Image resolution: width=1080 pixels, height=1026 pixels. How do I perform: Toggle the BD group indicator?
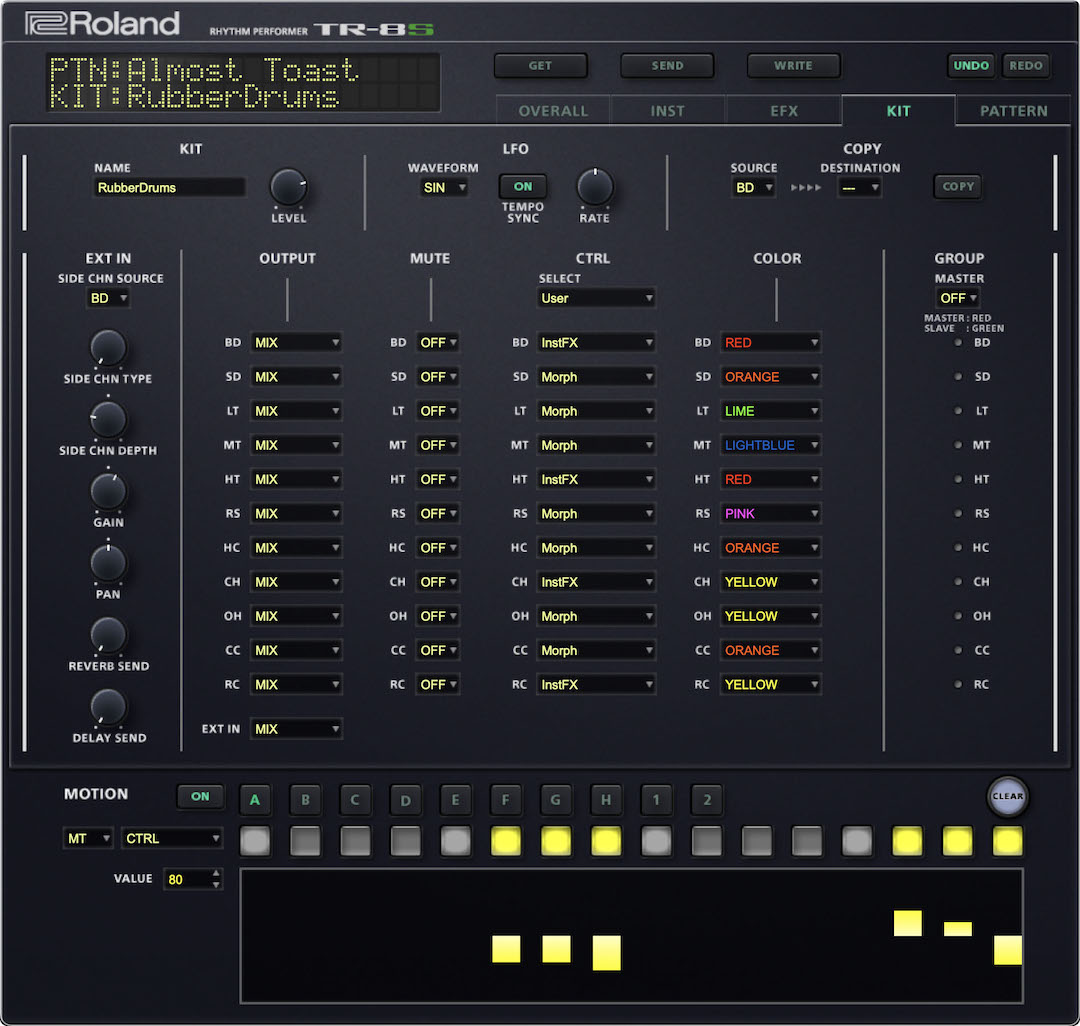click(x=958, y=343)
